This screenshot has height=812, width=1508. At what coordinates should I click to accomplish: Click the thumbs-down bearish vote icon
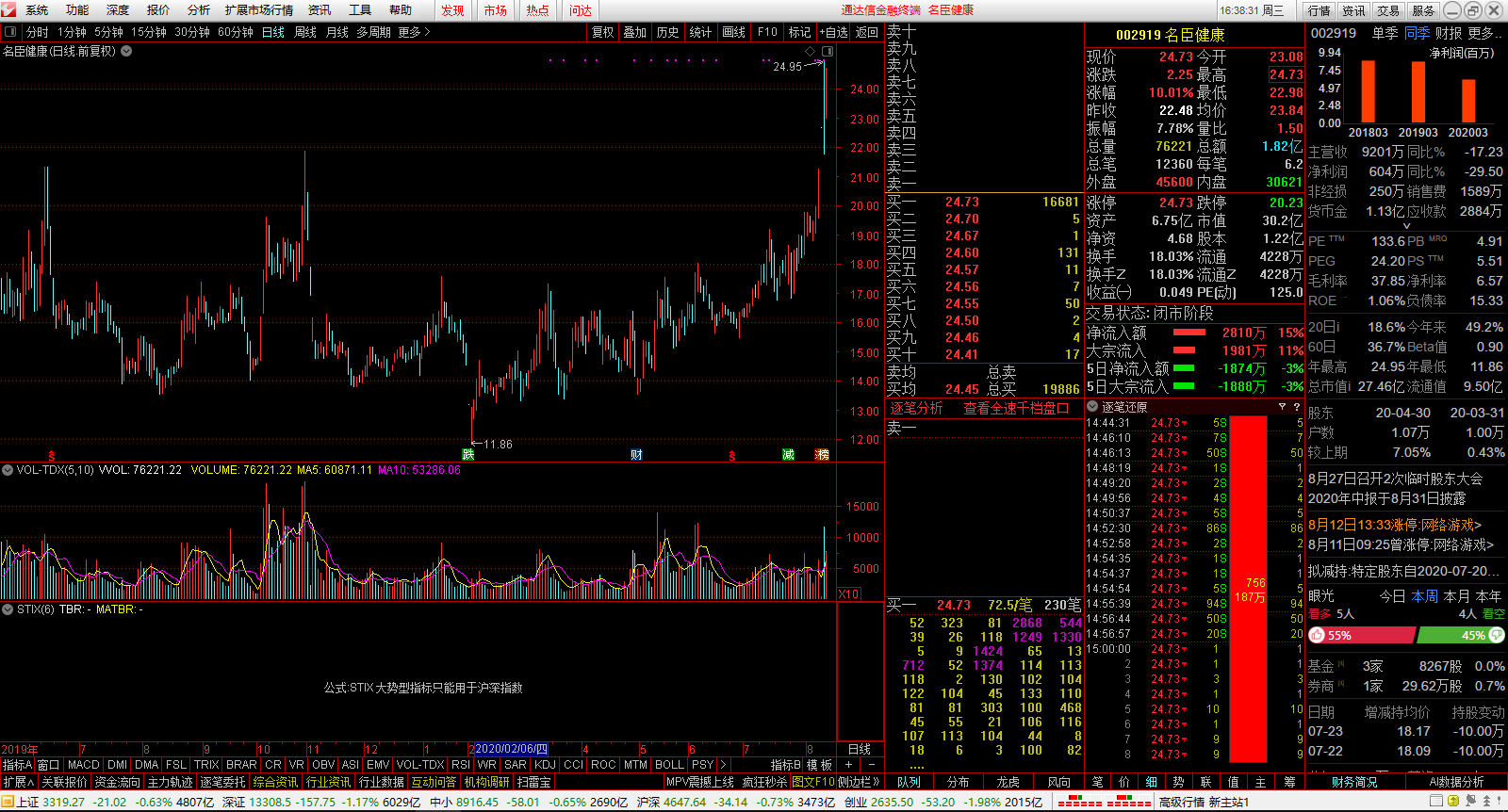point(1497,636)
